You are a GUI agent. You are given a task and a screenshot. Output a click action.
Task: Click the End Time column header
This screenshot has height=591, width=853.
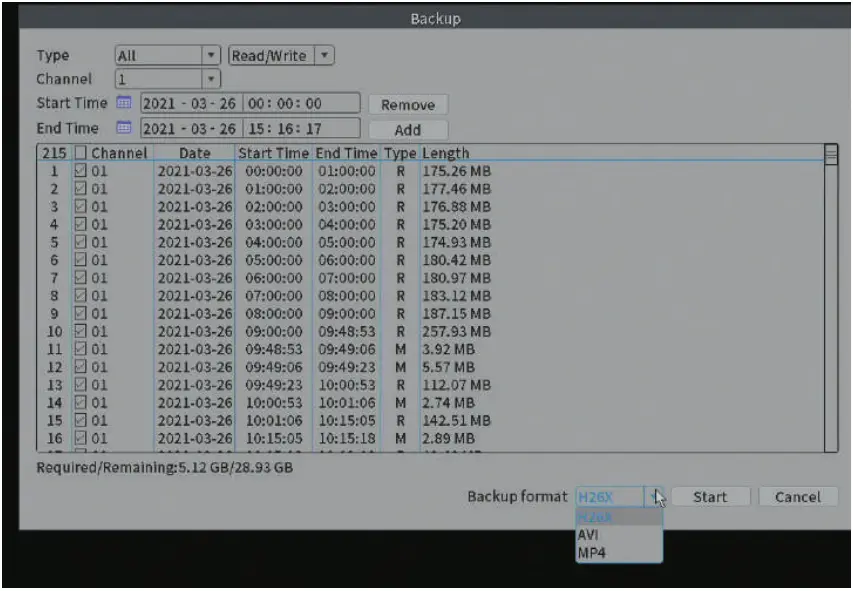pos(347,153)
